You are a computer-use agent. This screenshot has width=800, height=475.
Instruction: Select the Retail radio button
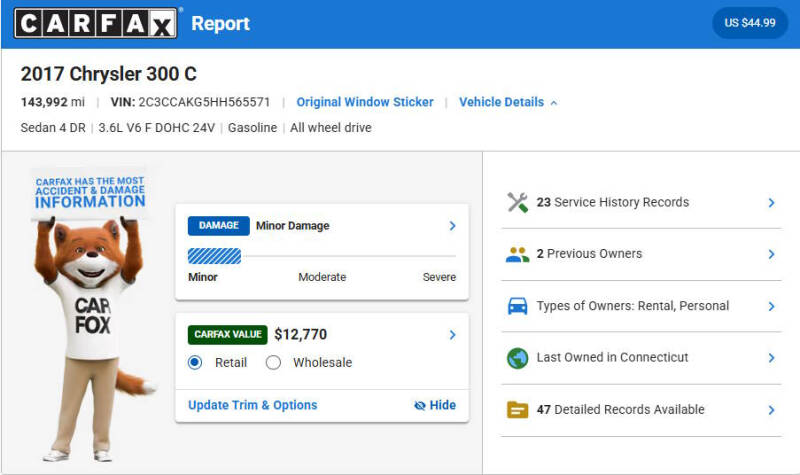click(x=195, y=363)
